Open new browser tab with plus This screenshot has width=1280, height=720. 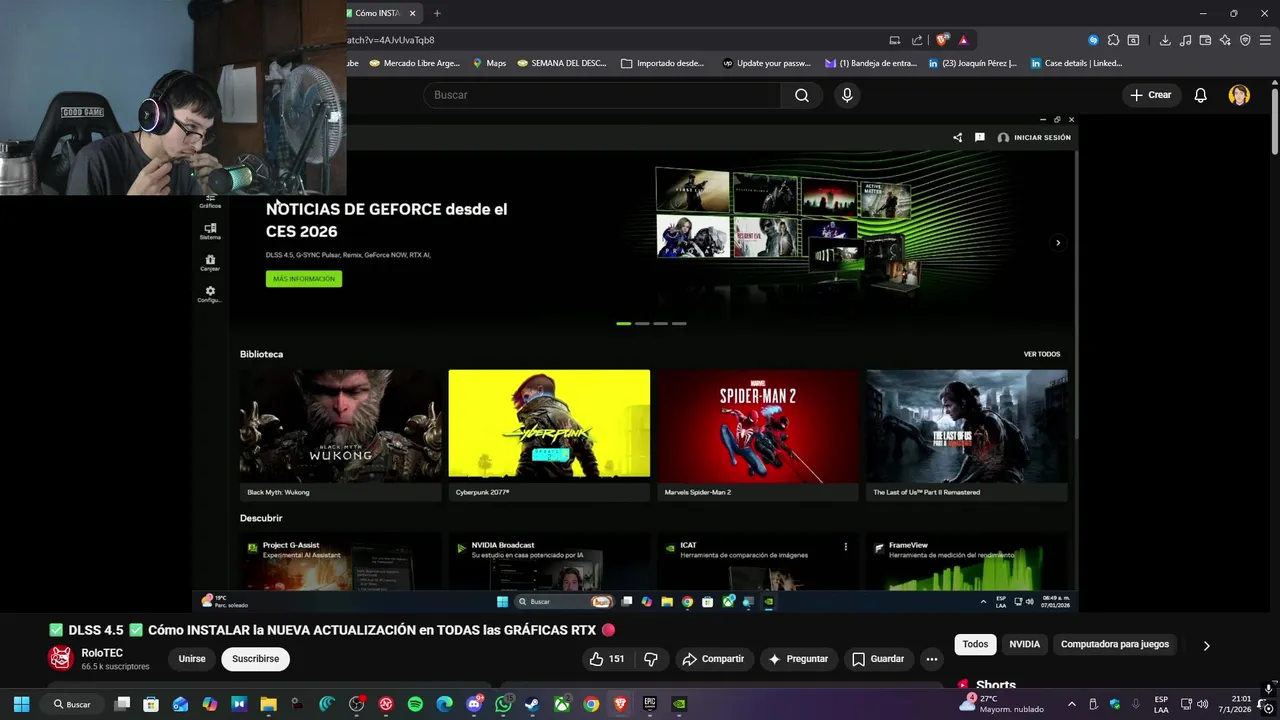coord(437,13)
